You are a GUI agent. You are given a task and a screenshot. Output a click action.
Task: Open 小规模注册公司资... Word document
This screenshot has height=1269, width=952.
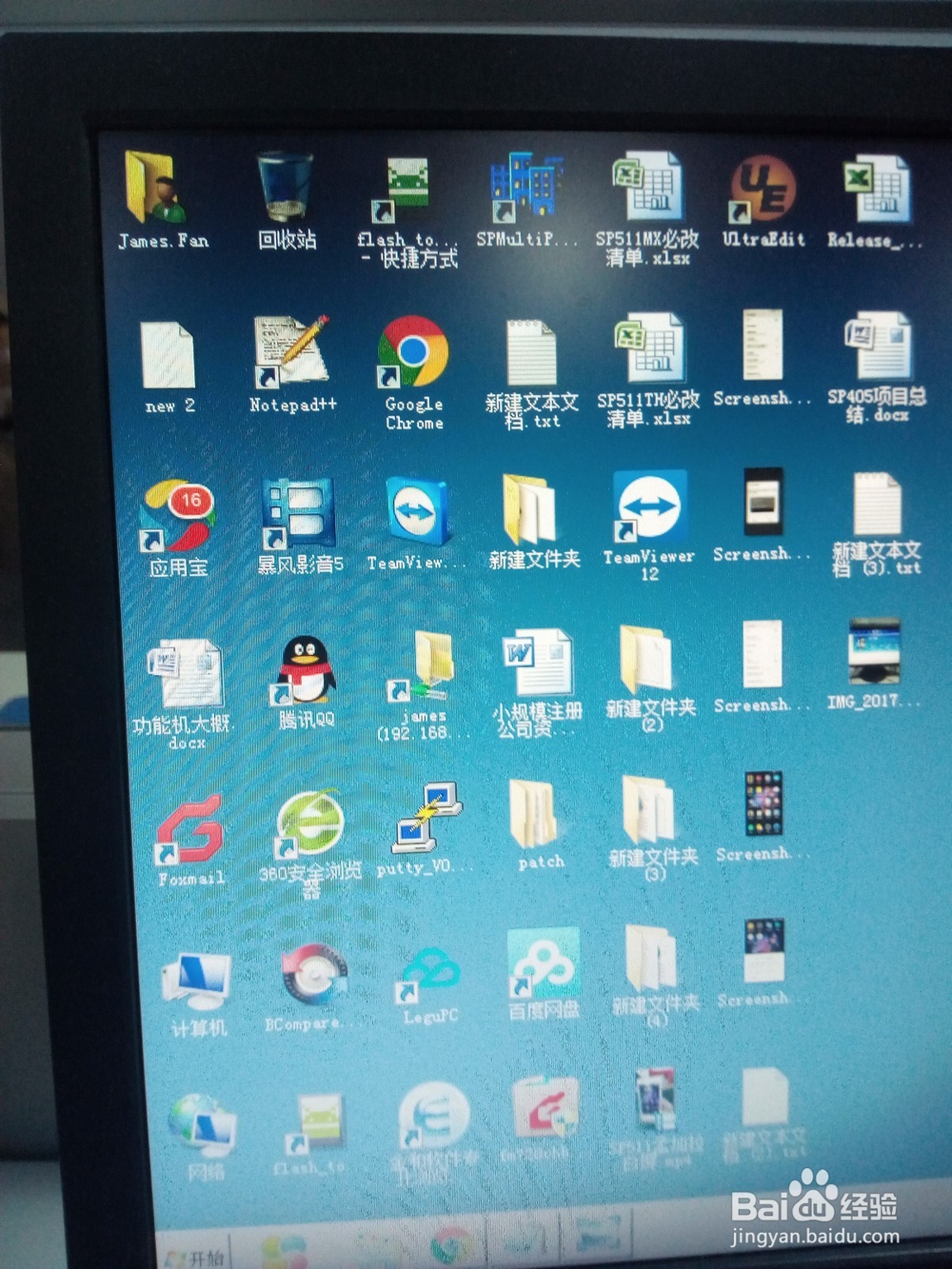537,683
